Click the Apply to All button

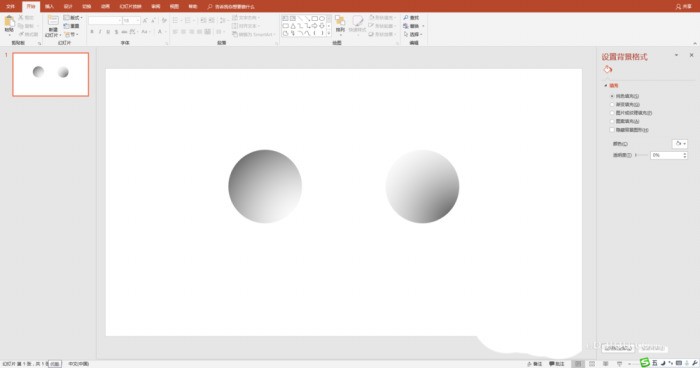618,348
